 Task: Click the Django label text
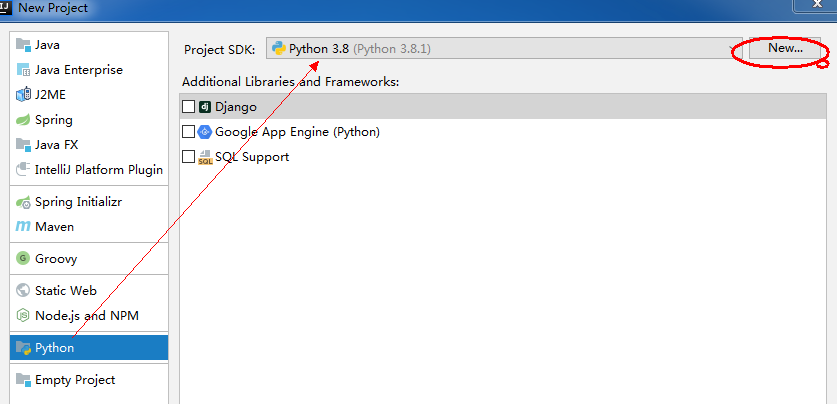click(x=236, y=107)
